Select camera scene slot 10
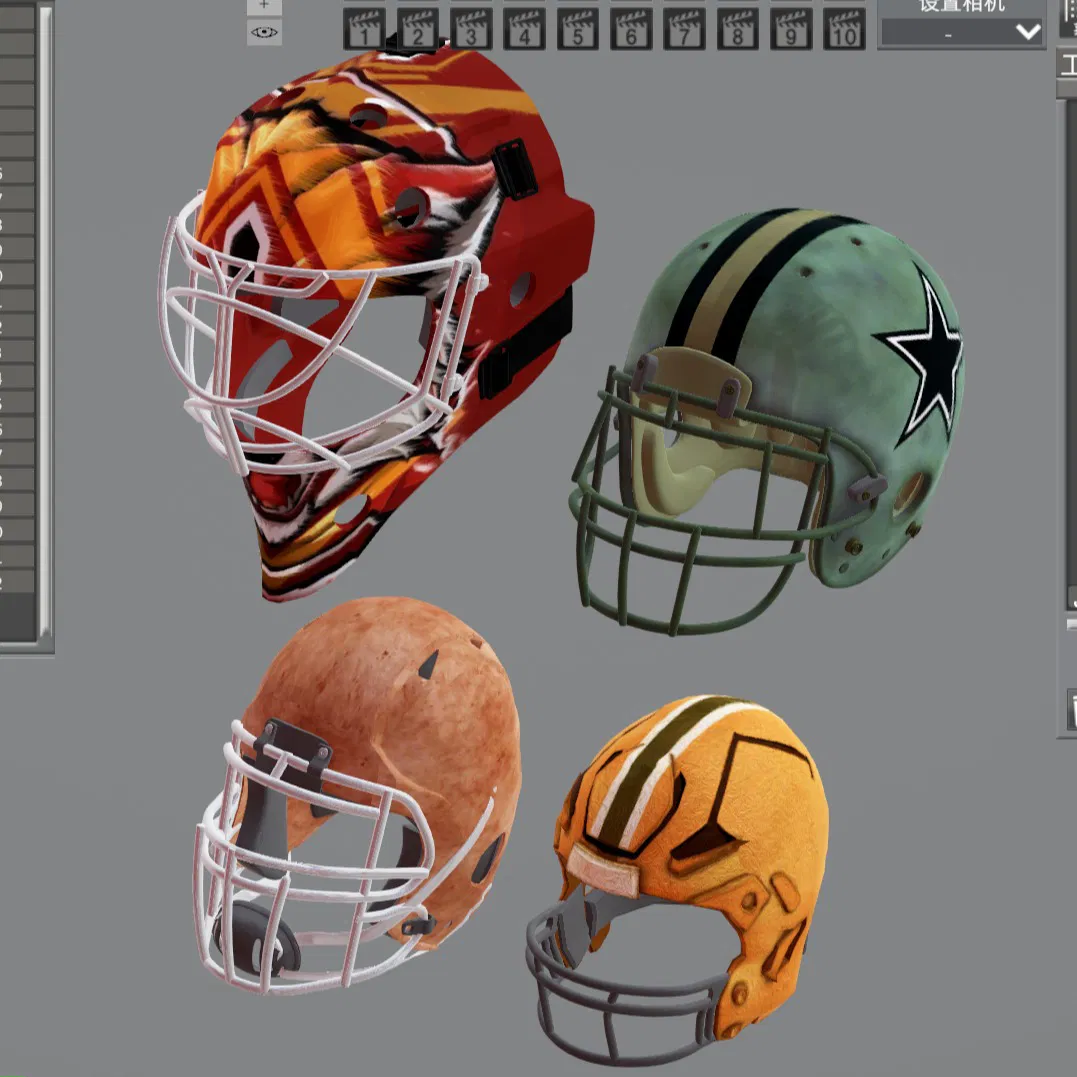The height and width of the screenshot is (1077, 1077). tap(844, 30)
